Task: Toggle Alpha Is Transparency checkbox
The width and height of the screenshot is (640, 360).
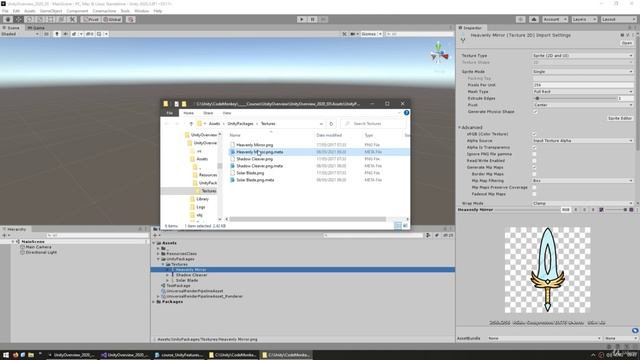Action: tap(535, 147)
